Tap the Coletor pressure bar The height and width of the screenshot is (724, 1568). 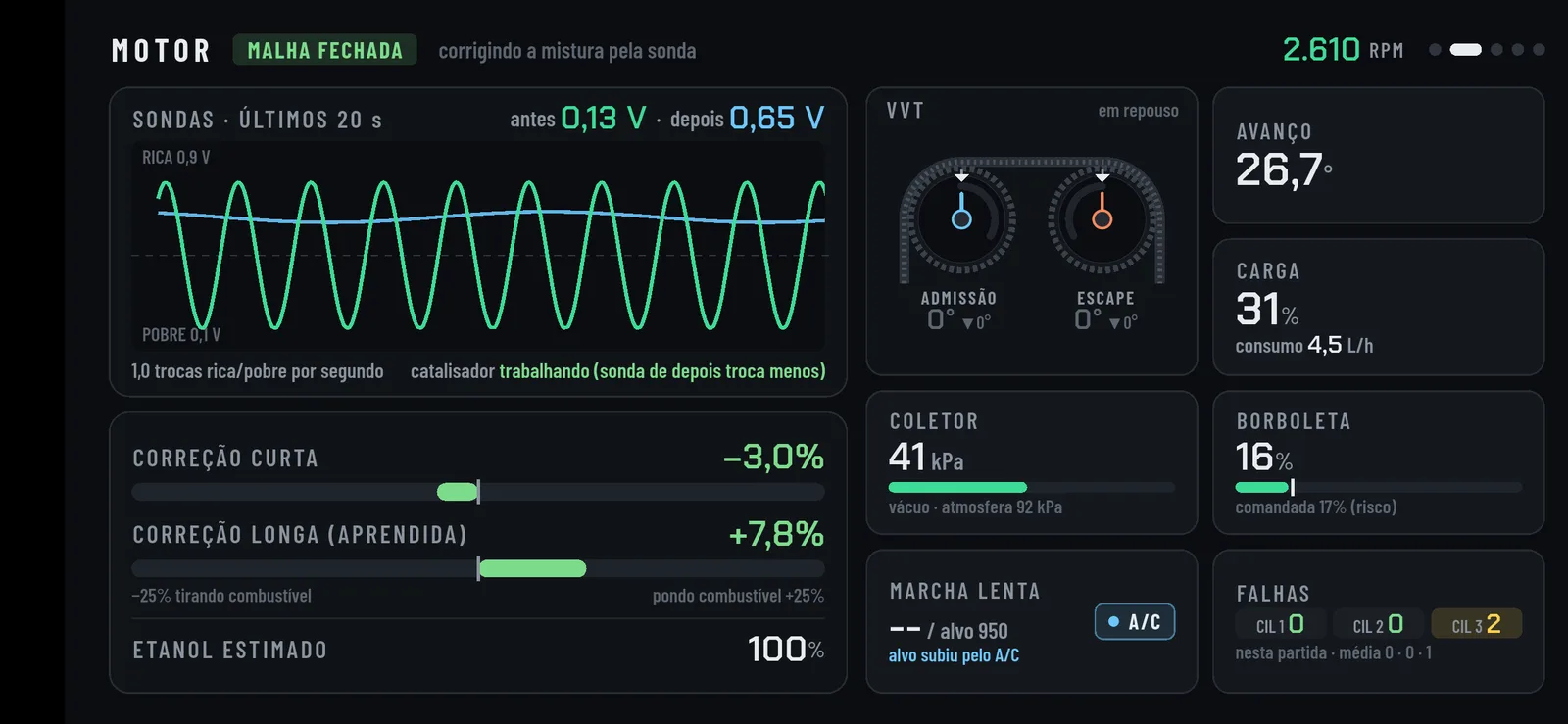point(1032,487)
